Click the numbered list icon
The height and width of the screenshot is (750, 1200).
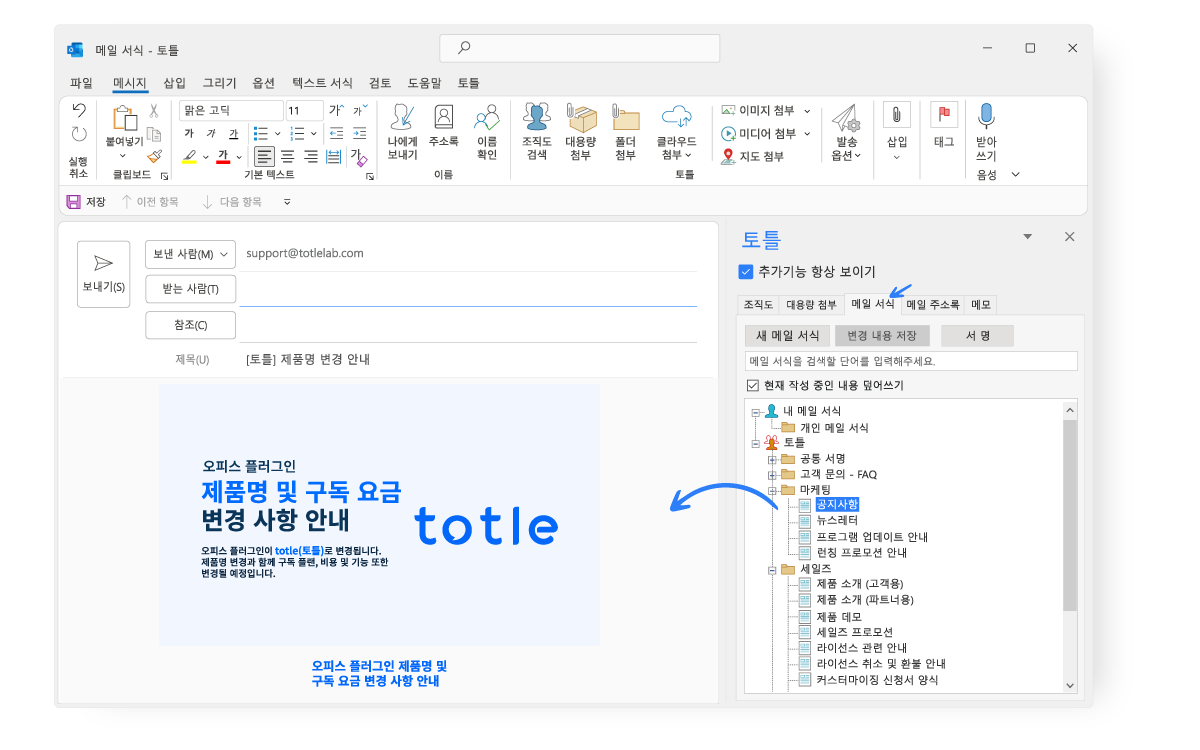pyautogui.click(x=297, y=133)
